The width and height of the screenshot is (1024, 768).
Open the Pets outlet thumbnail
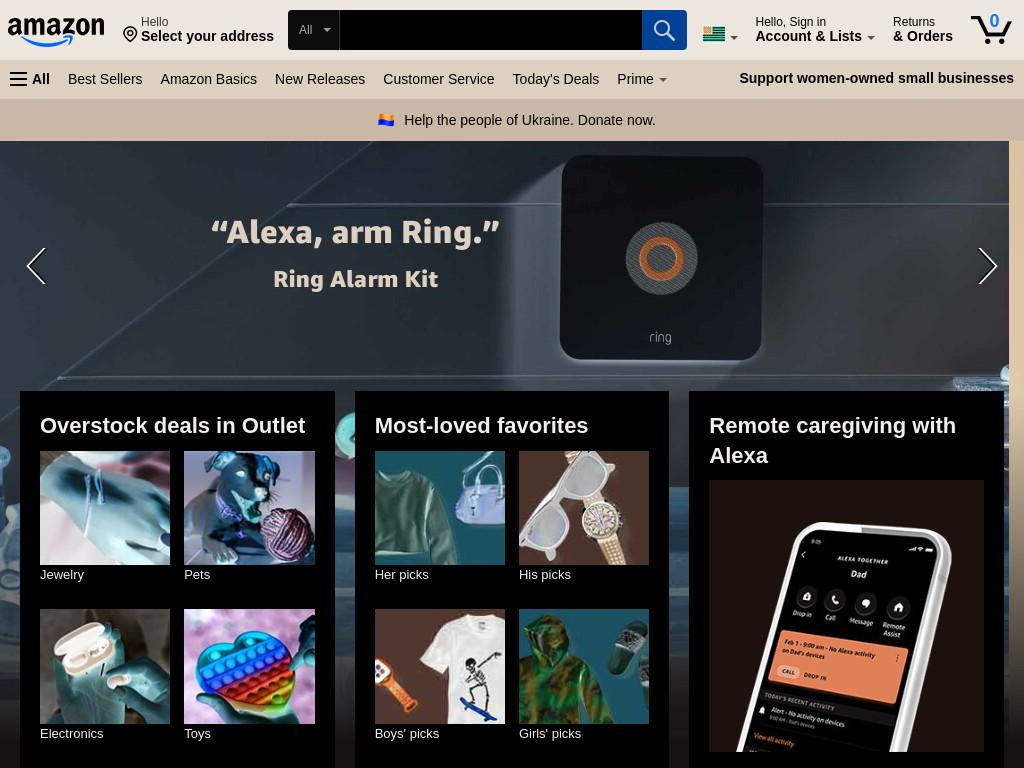[x=249, y=508]
